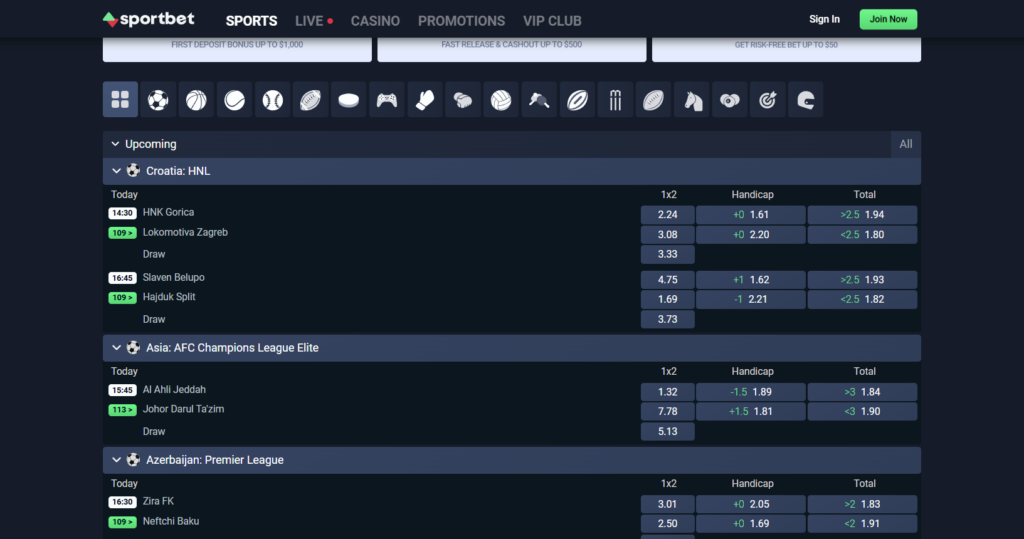
Task: Select the all sports grid icon
Action: click(x=120, y=99)
